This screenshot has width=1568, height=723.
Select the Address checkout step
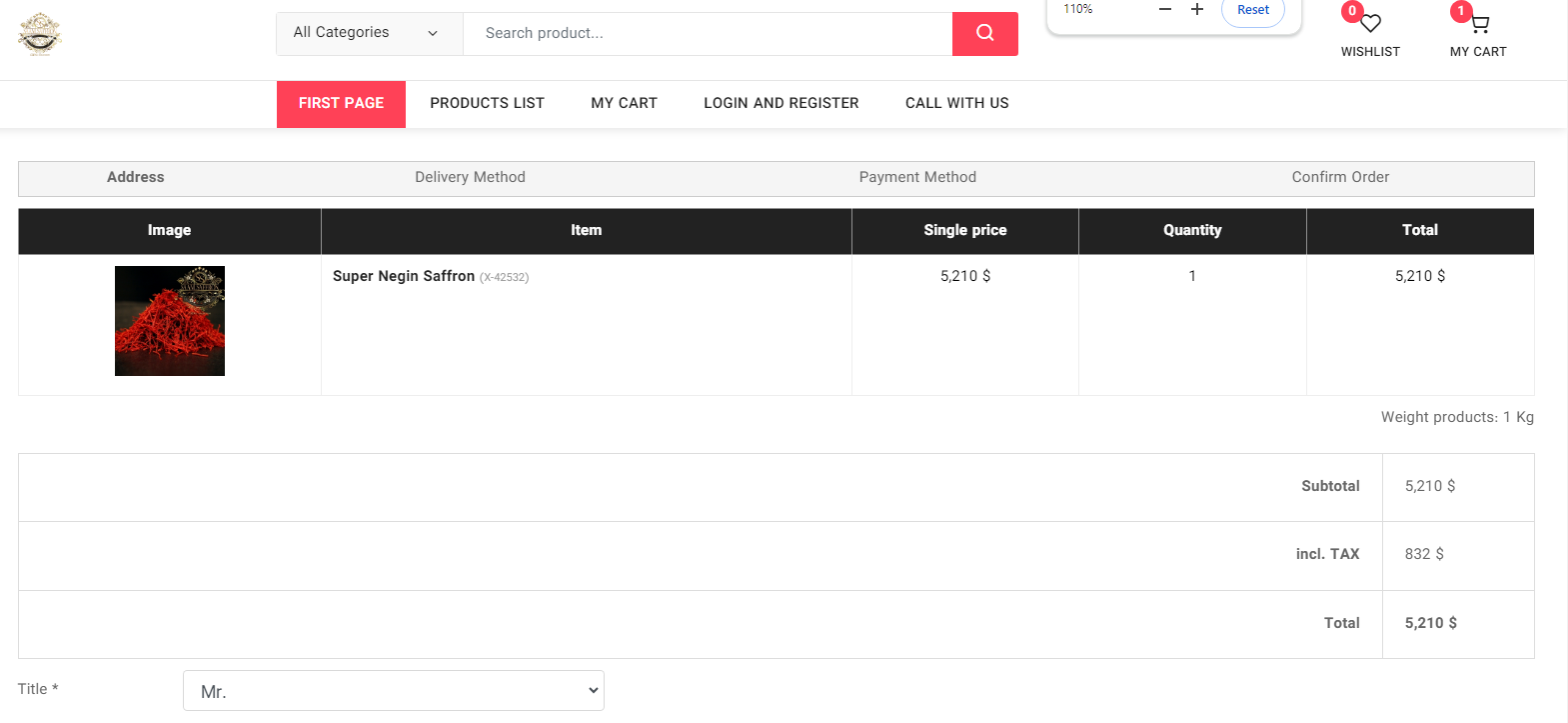[136, 177]
